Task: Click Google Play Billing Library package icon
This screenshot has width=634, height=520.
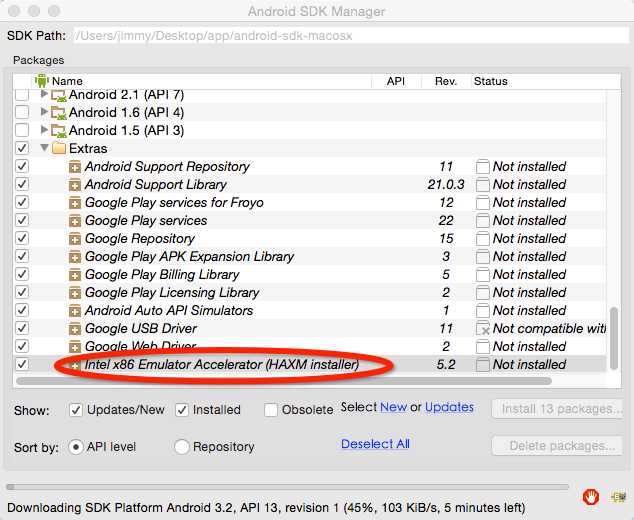Action: [x=75, y=275]
